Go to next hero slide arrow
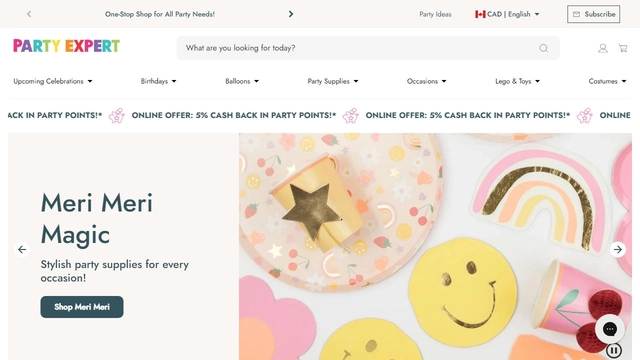 click(x=618, y=249)
